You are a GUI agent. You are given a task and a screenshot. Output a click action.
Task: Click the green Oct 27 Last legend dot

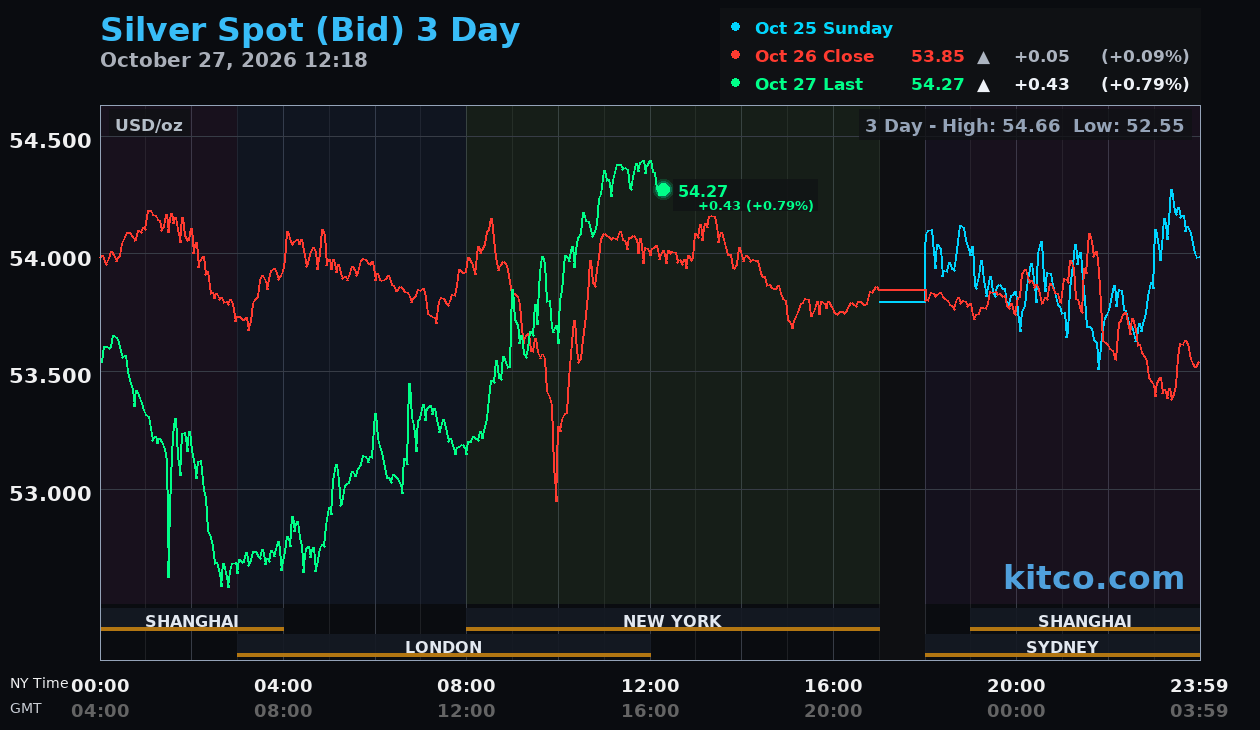coord(736,83)
